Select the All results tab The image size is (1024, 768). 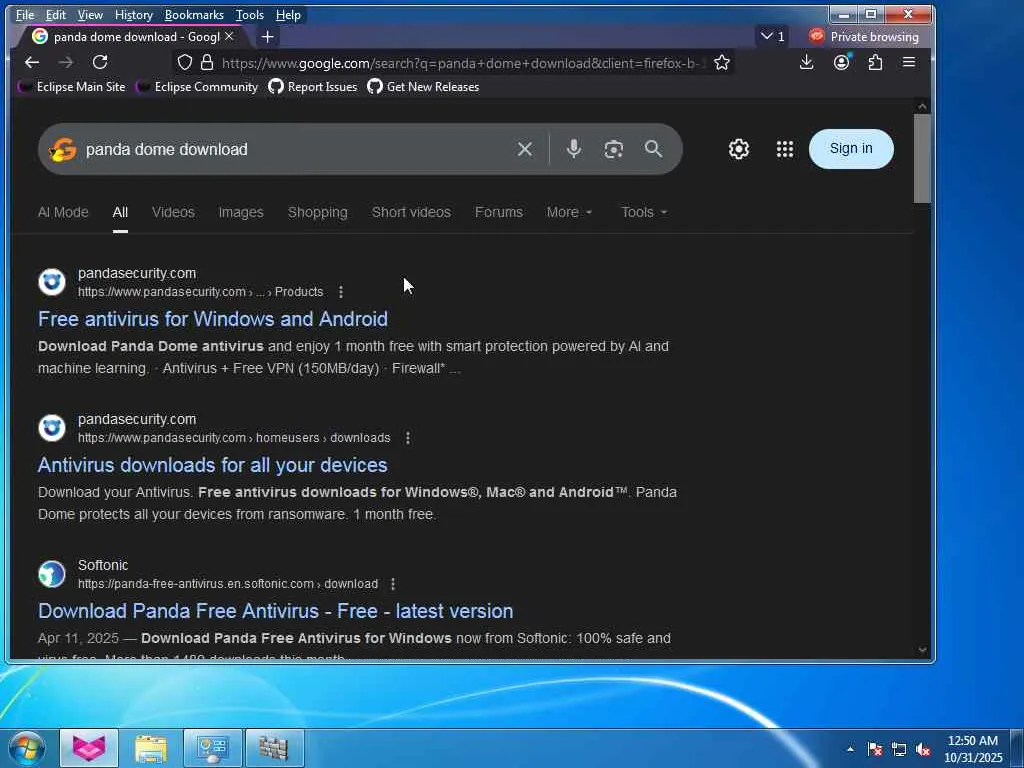tap(120, 212)
